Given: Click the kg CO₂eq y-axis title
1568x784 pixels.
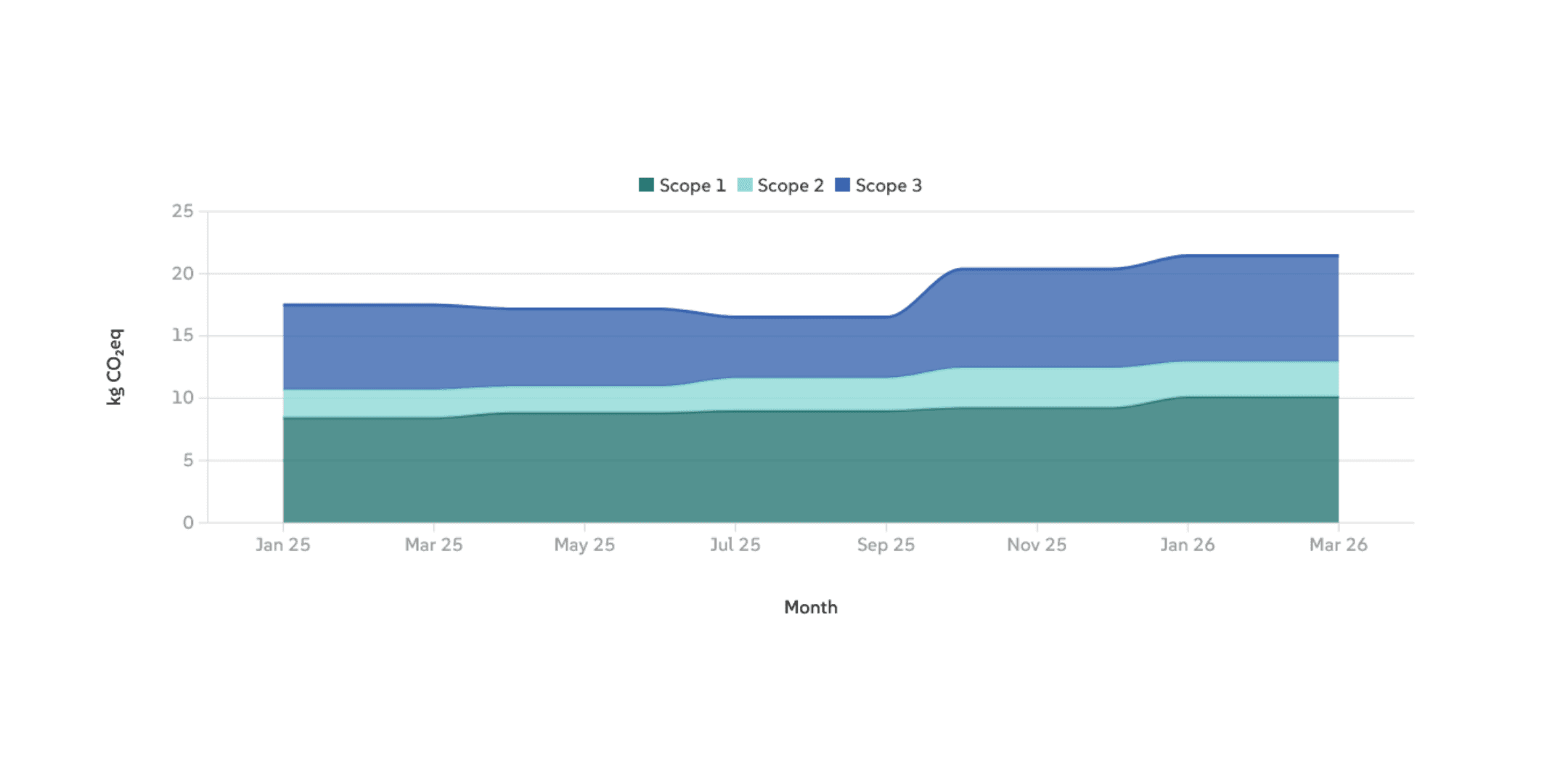Looking at the screenshot, I should 115,367.
